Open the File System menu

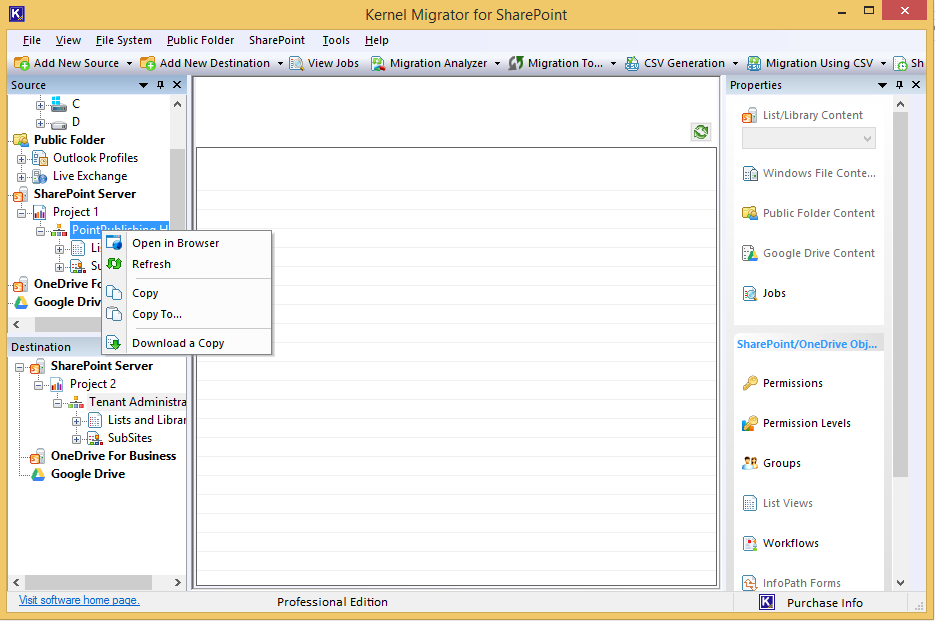pos(123,40)
